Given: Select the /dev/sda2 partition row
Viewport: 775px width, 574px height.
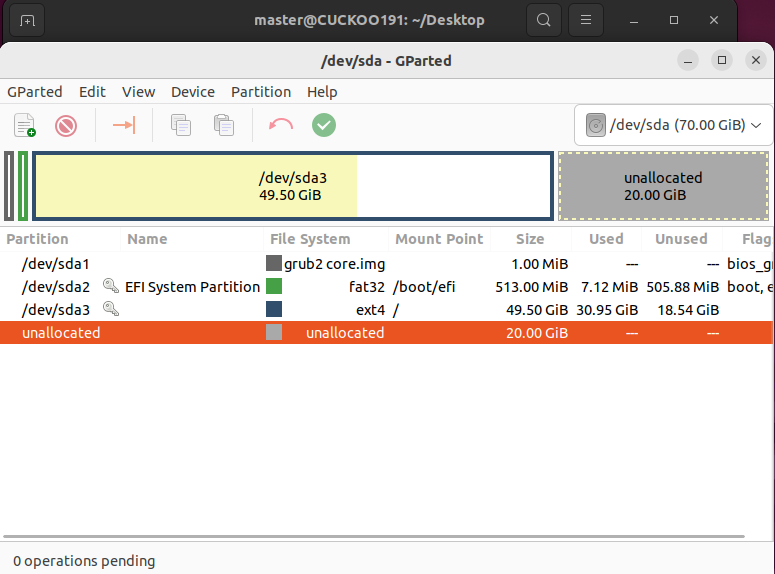Looking at the screenshot, I should (387, 287).
